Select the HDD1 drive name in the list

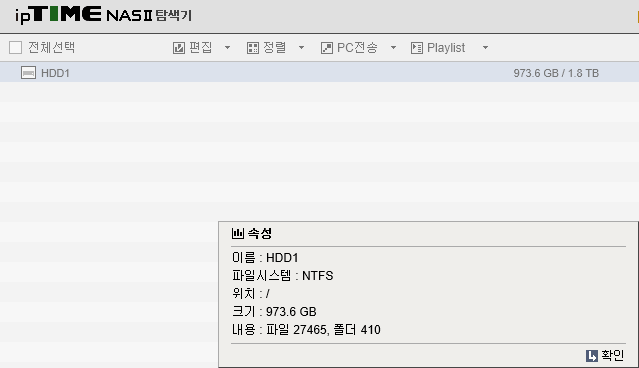[x=55, y=73]
